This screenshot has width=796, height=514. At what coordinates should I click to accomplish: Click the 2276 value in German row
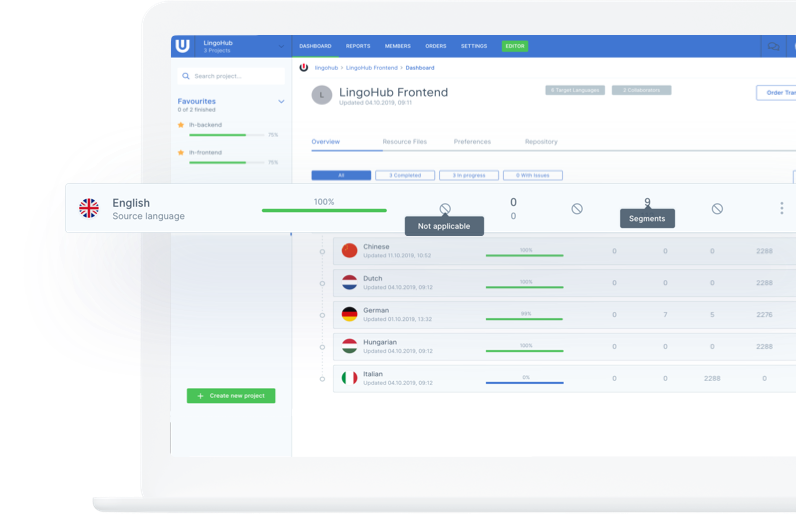[x=764, y=315]
